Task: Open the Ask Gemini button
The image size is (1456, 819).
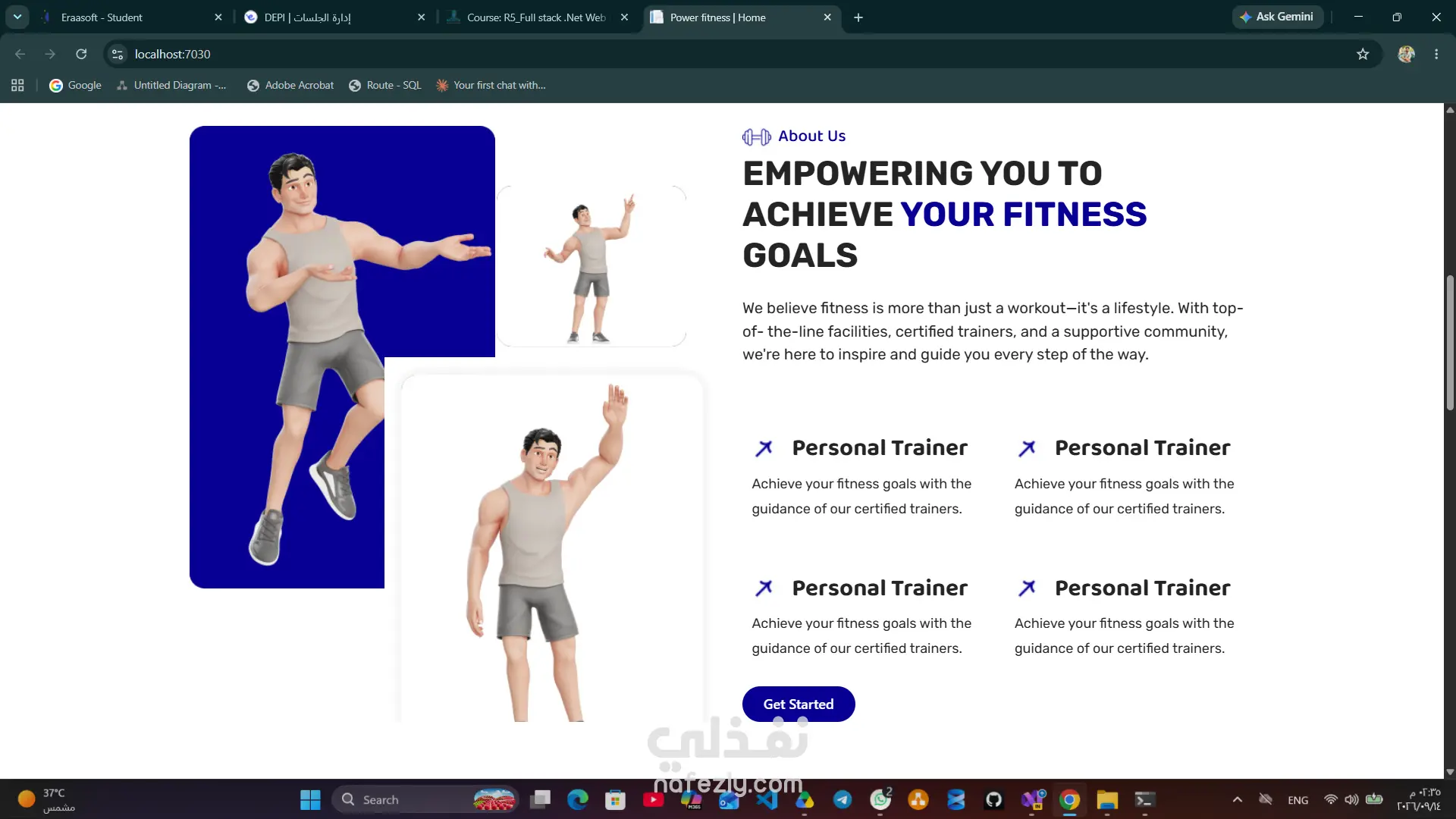Action: pyautogui.click(x=1277, y=17)
